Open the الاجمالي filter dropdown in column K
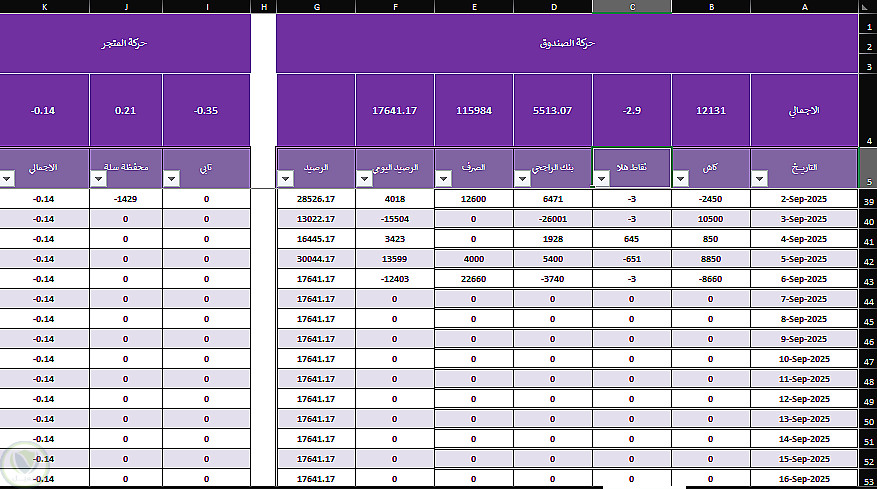877x489 pixels. point(7,179)
